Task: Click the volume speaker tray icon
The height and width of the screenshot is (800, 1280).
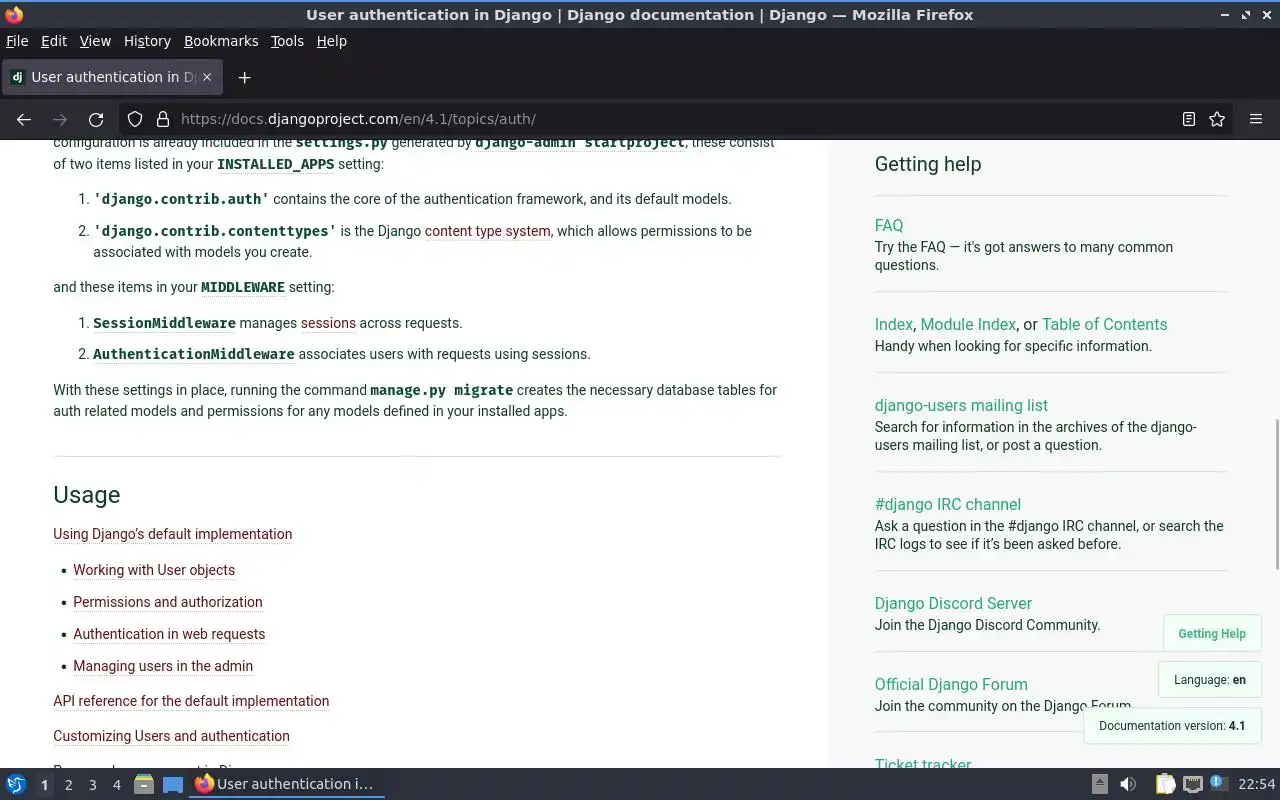Action: [1128, 784]
